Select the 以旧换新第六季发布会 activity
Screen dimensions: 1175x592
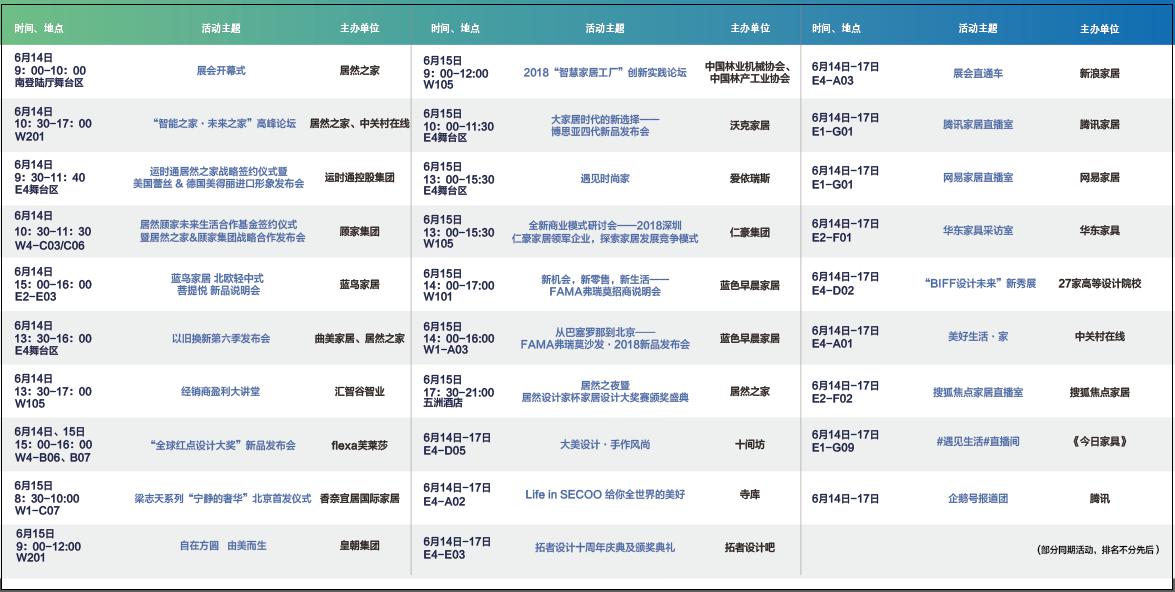click(221, 338)
